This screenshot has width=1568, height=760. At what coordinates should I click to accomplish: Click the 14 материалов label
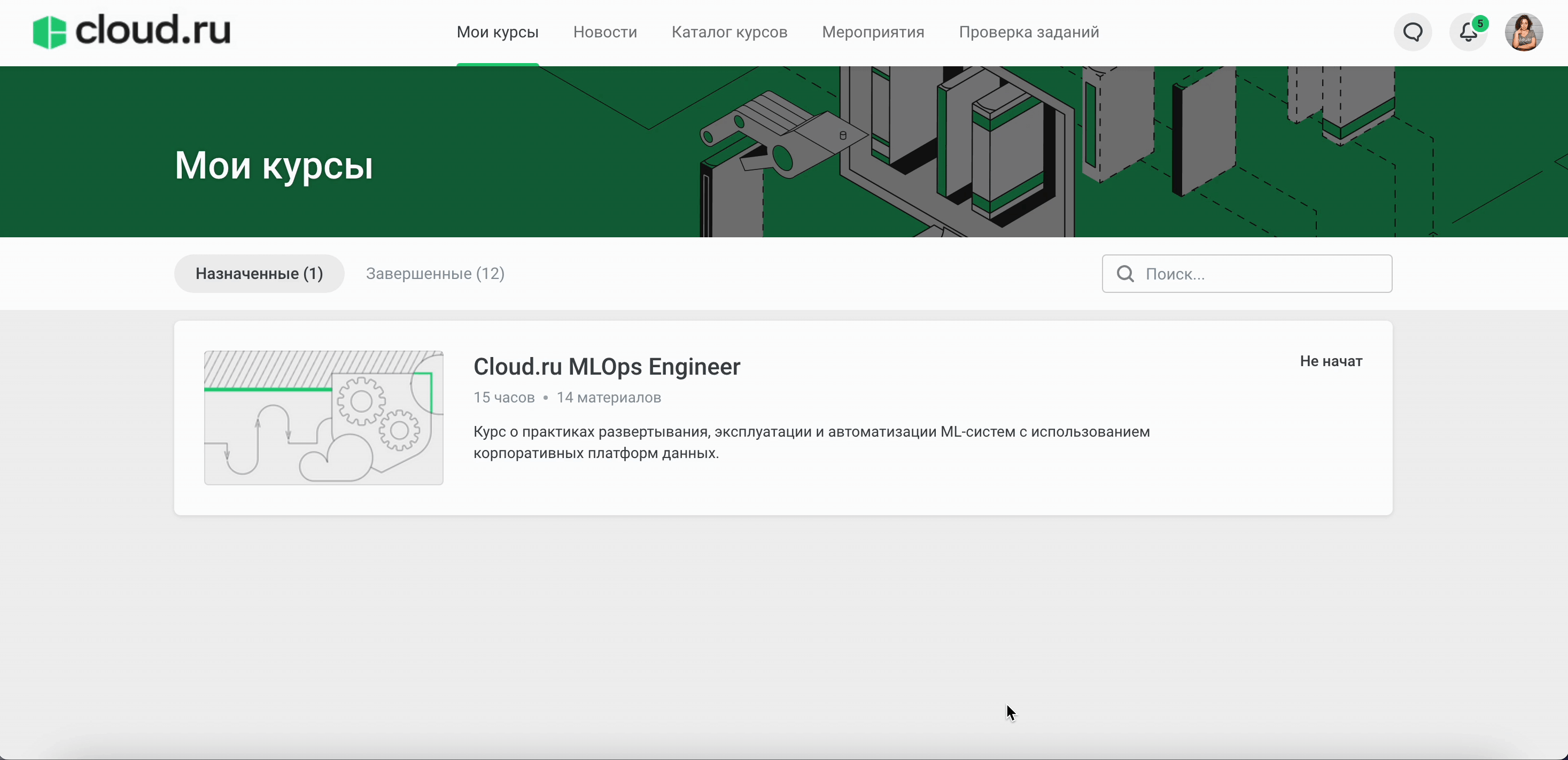click(608, 398)
